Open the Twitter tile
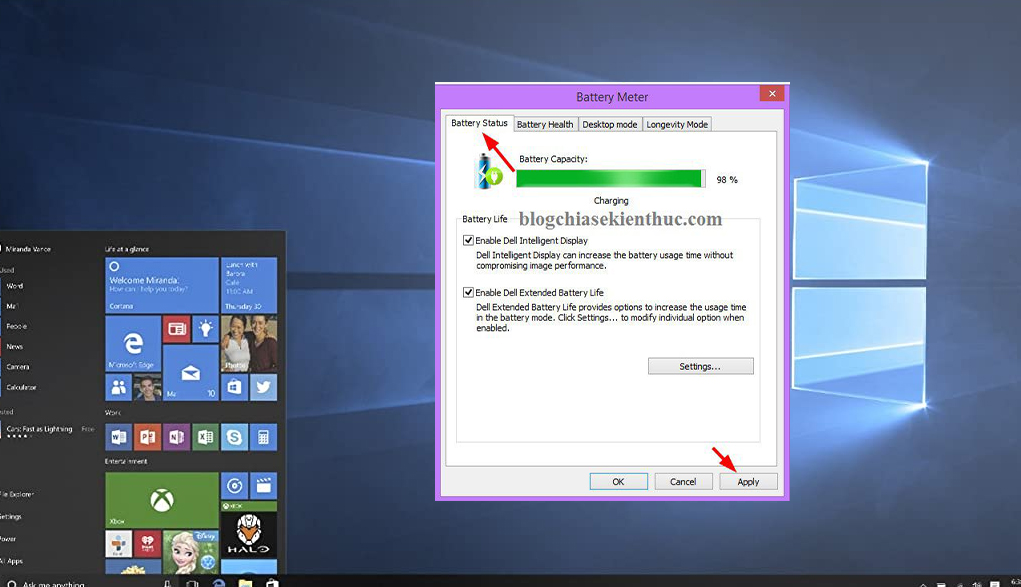Screen dimensions: 1021x587 pyautogui.click(x=263, y=387)
